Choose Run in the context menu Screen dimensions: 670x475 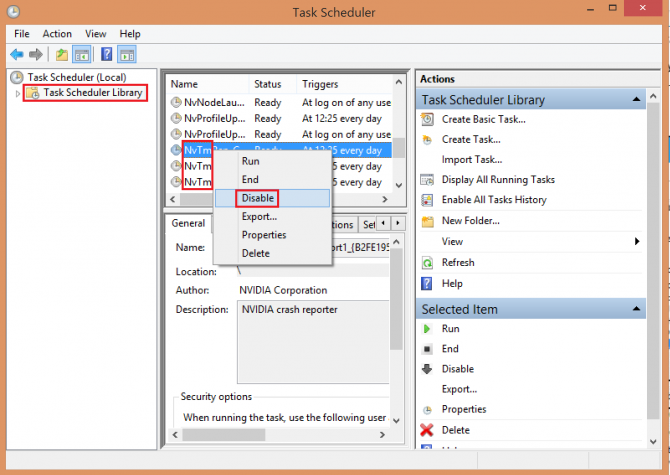click(x=272, y=161)
